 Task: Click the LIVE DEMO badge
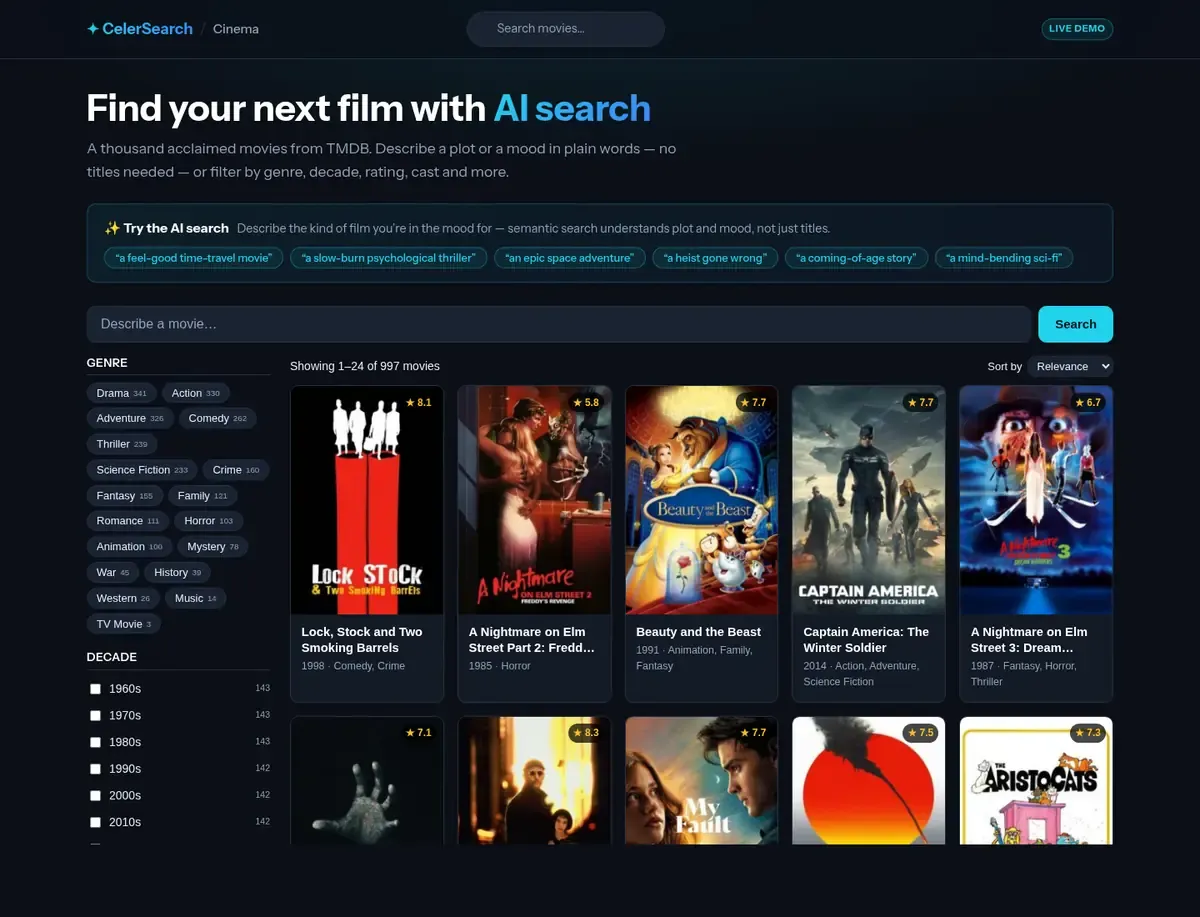coord(1077,29)
